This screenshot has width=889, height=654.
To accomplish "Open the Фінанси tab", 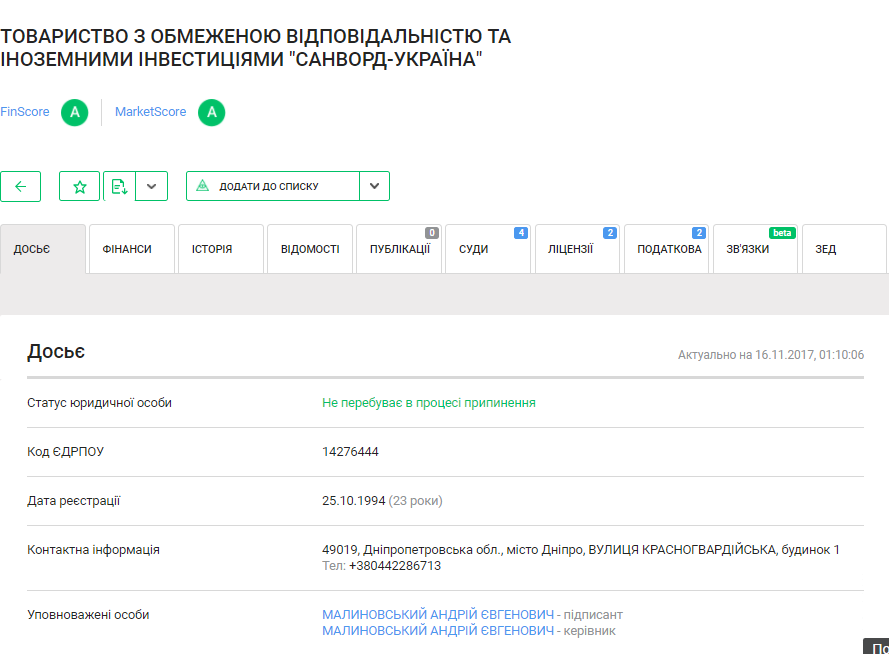I will 127,249.
